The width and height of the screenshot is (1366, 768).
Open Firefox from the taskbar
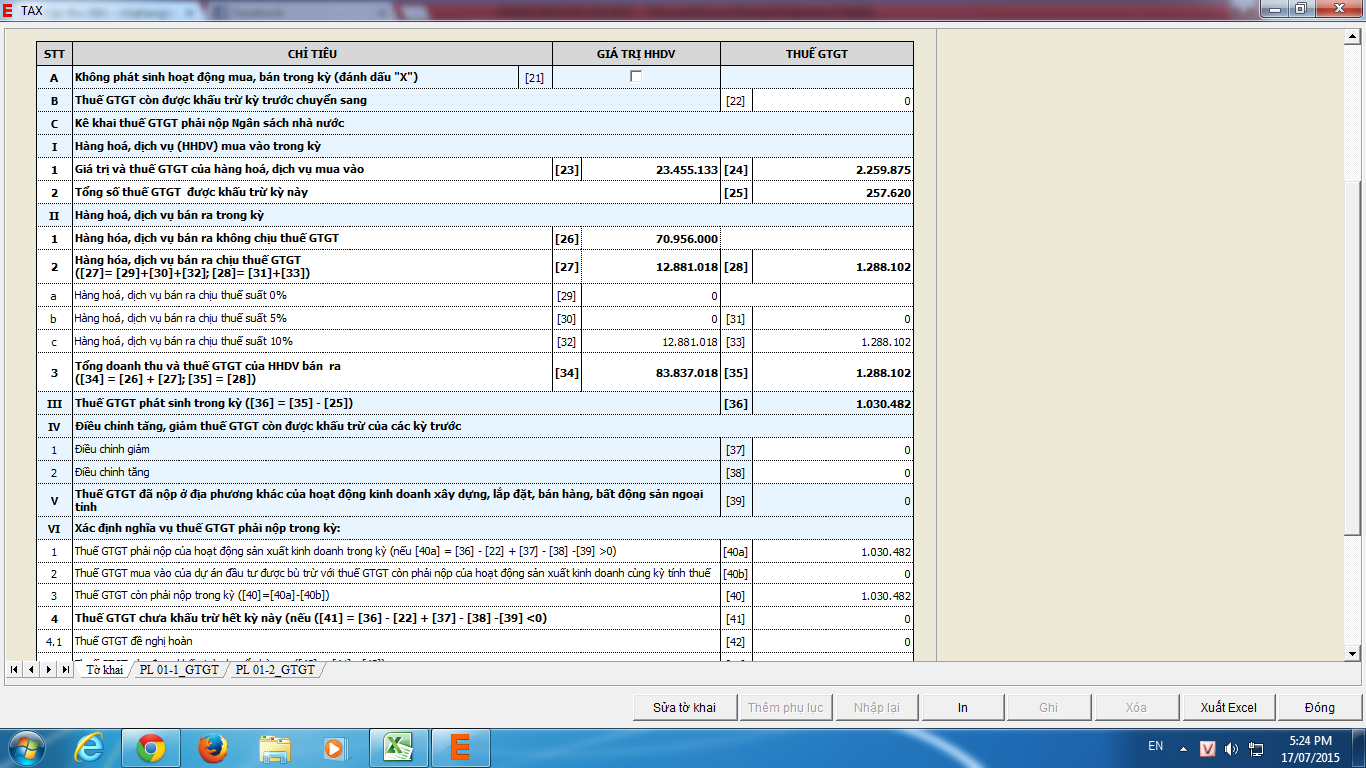click(212, 747)
